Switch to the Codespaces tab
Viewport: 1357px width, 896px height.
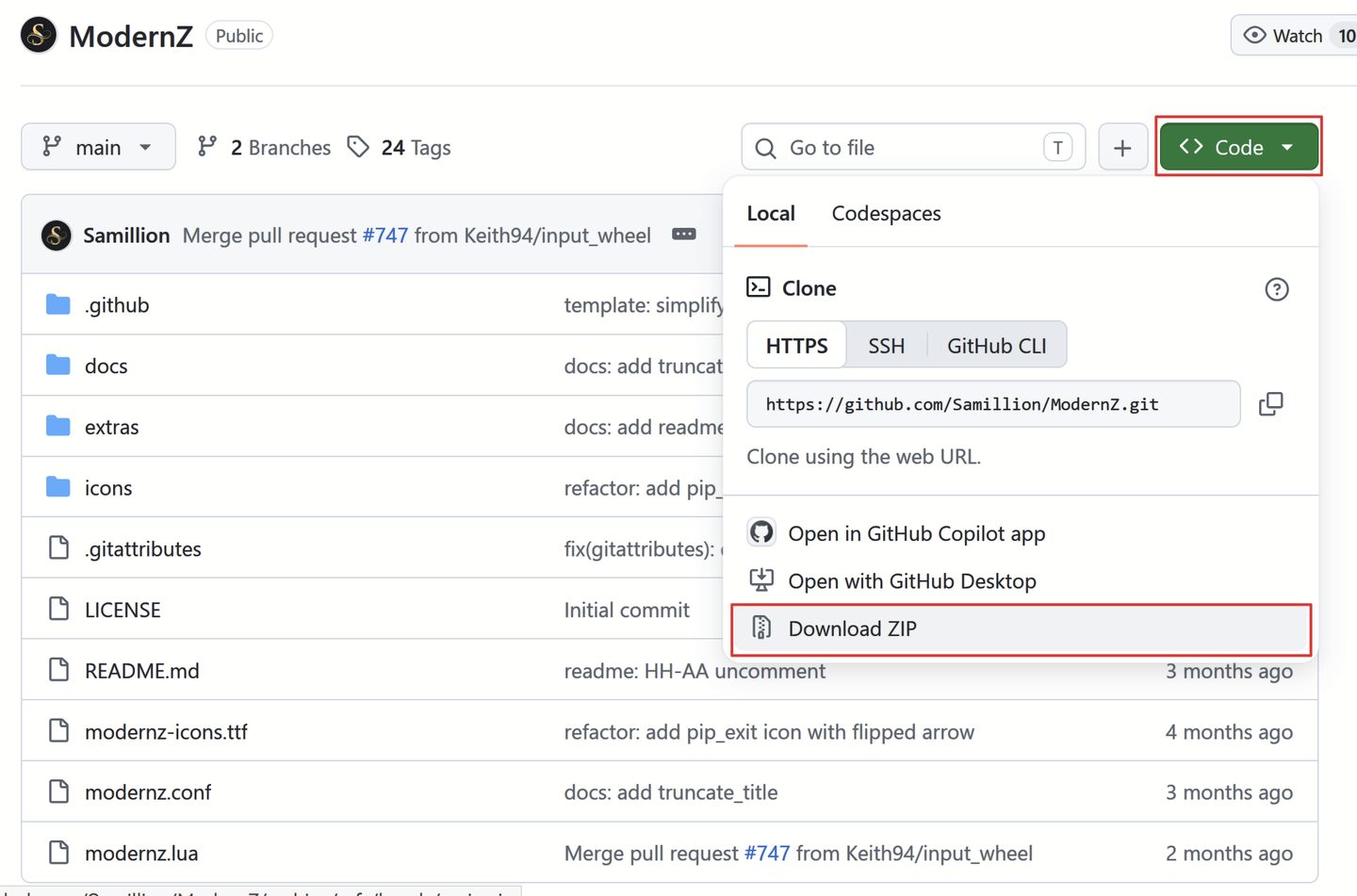coord(886,214)
